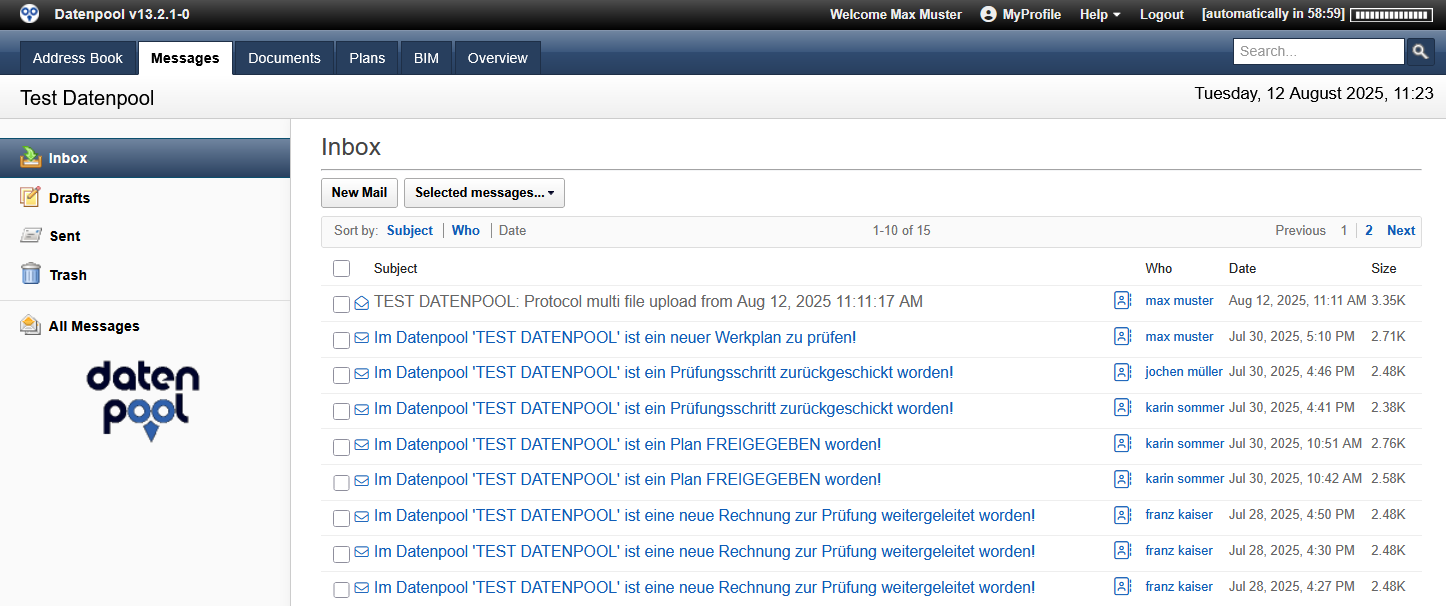
Task: Click the MyProfile user icon
Action: point(989,14)
